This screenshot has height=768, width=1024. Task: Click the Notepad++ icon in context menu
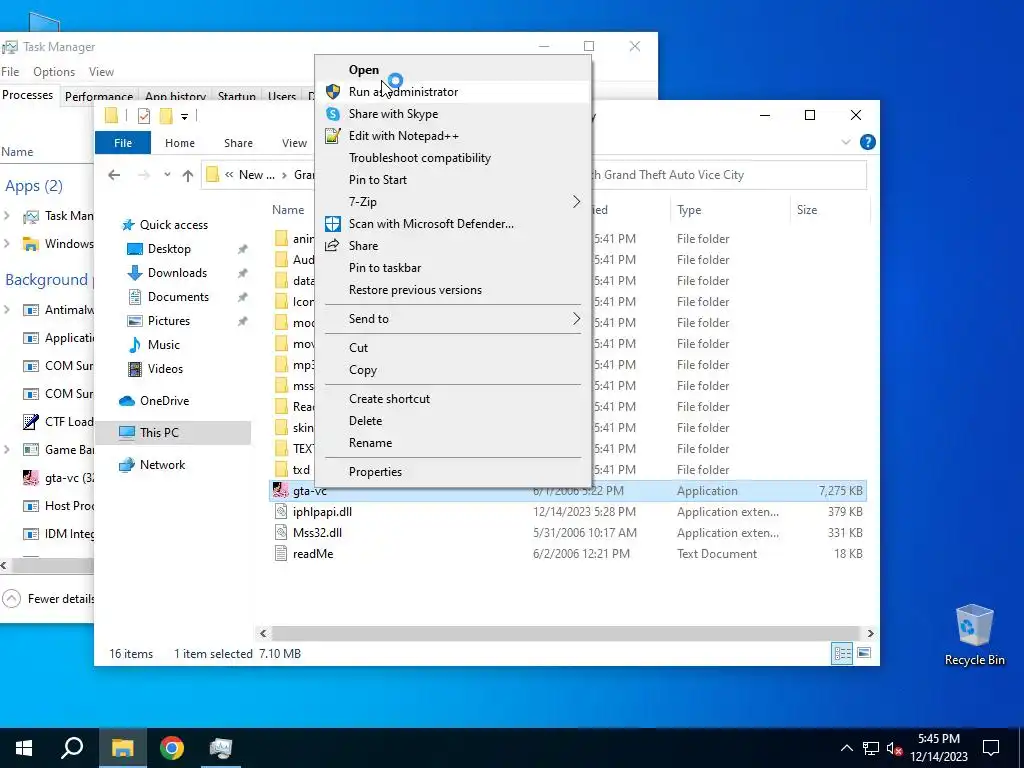tap(333, 136)
